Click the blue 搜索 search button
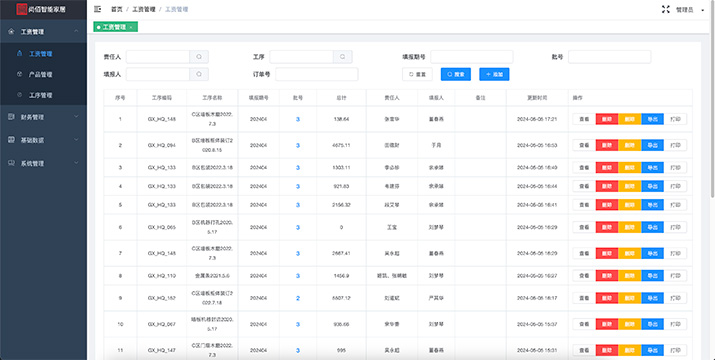The width and height of the screenshot is (715, 360). point(456,74)
